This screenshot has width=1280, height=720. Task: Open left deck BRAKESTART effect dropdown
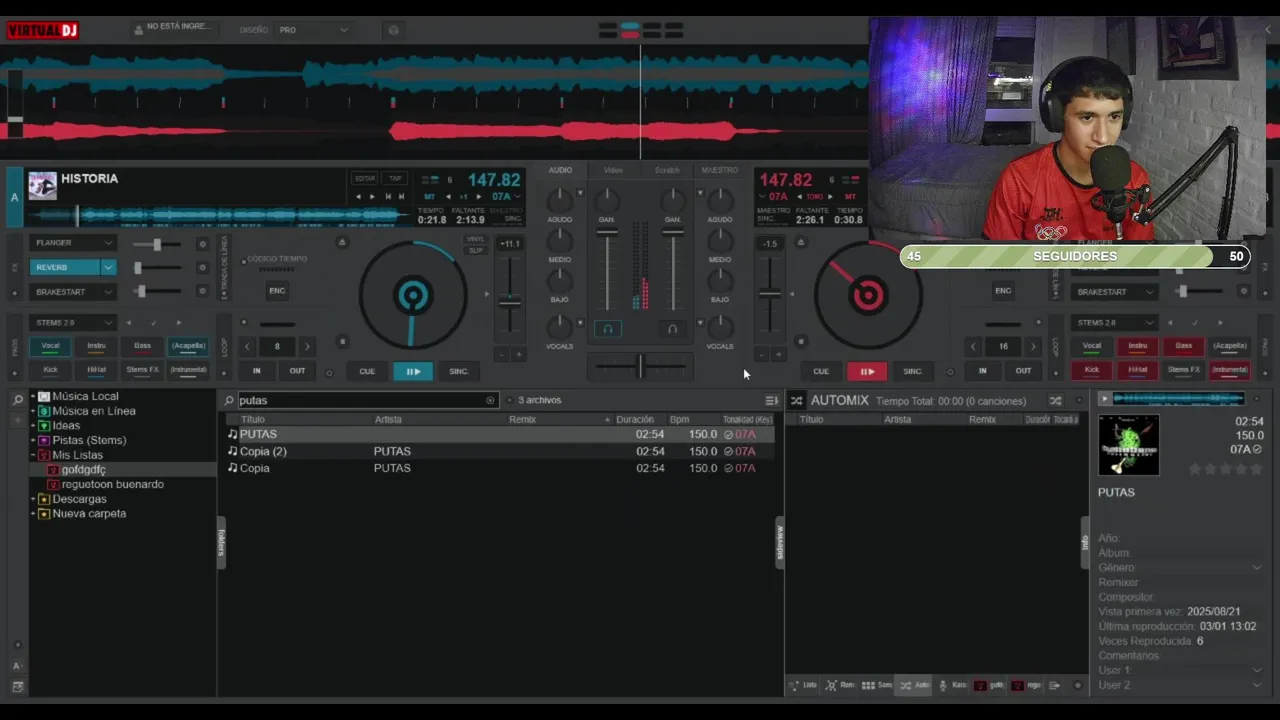[x=74, y=292]
